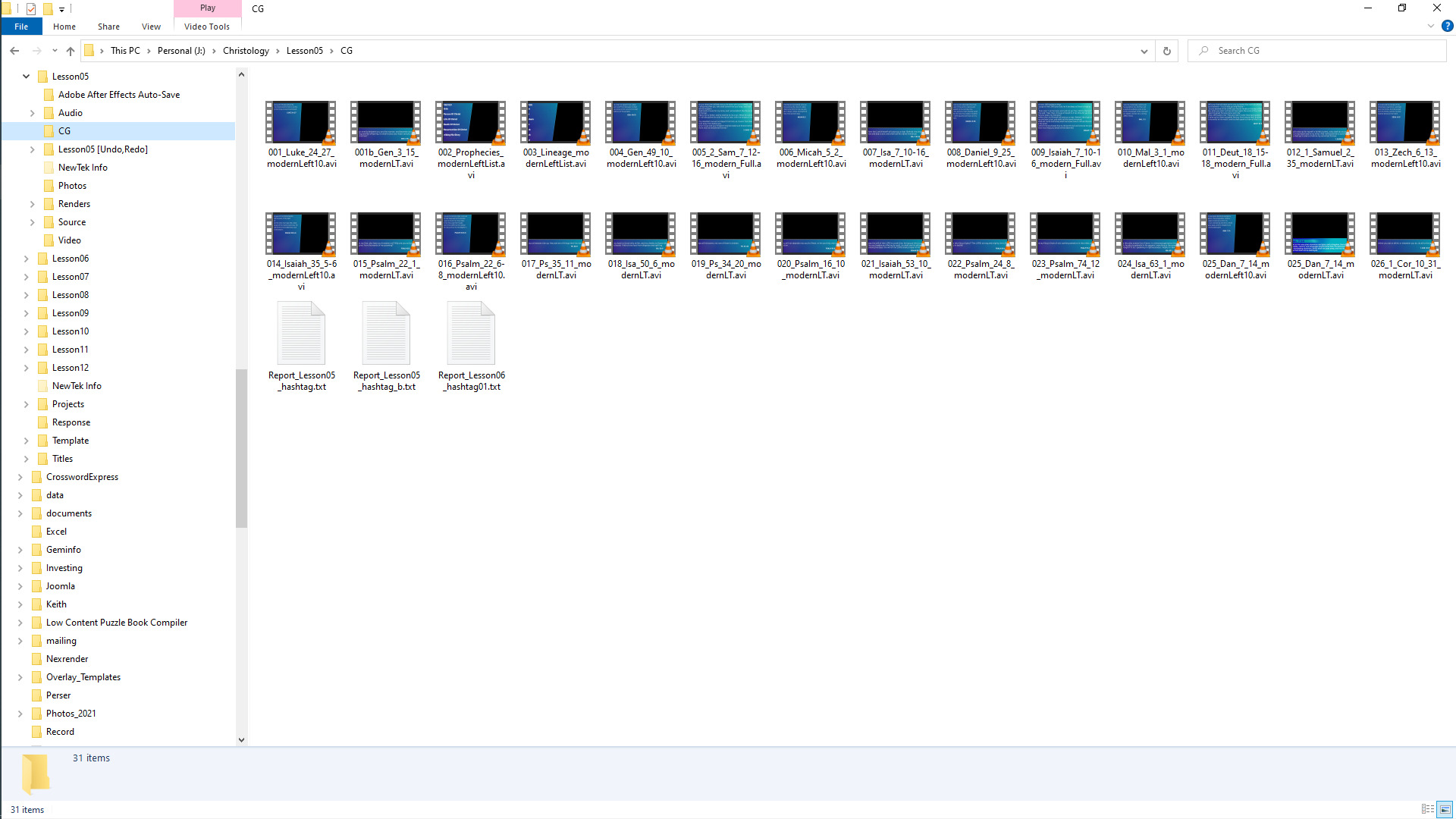
Task: Switch to large icons view in status bar
Action: 1445,809
